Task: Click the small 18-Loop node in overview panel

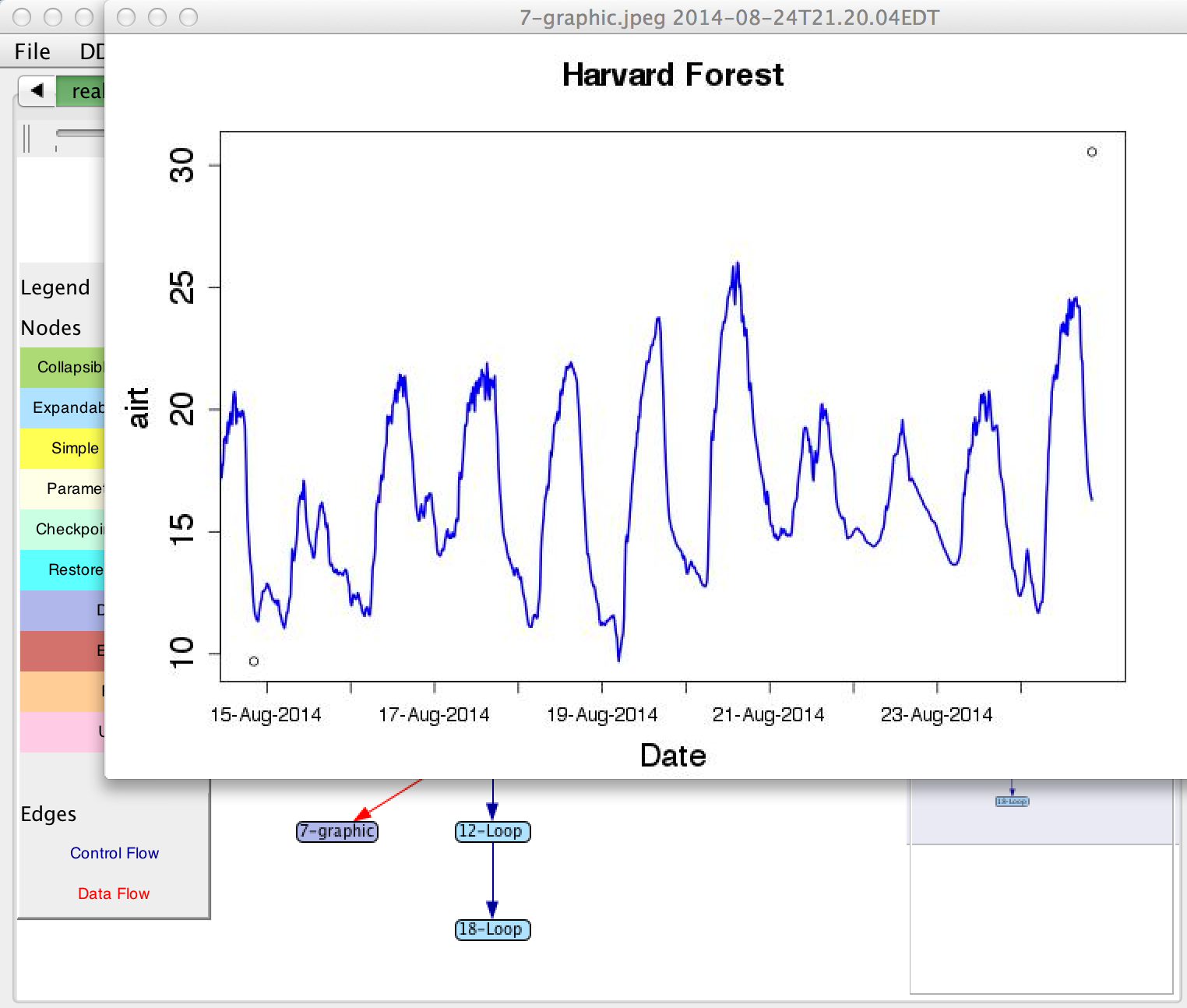Action: click(1013, 802)
